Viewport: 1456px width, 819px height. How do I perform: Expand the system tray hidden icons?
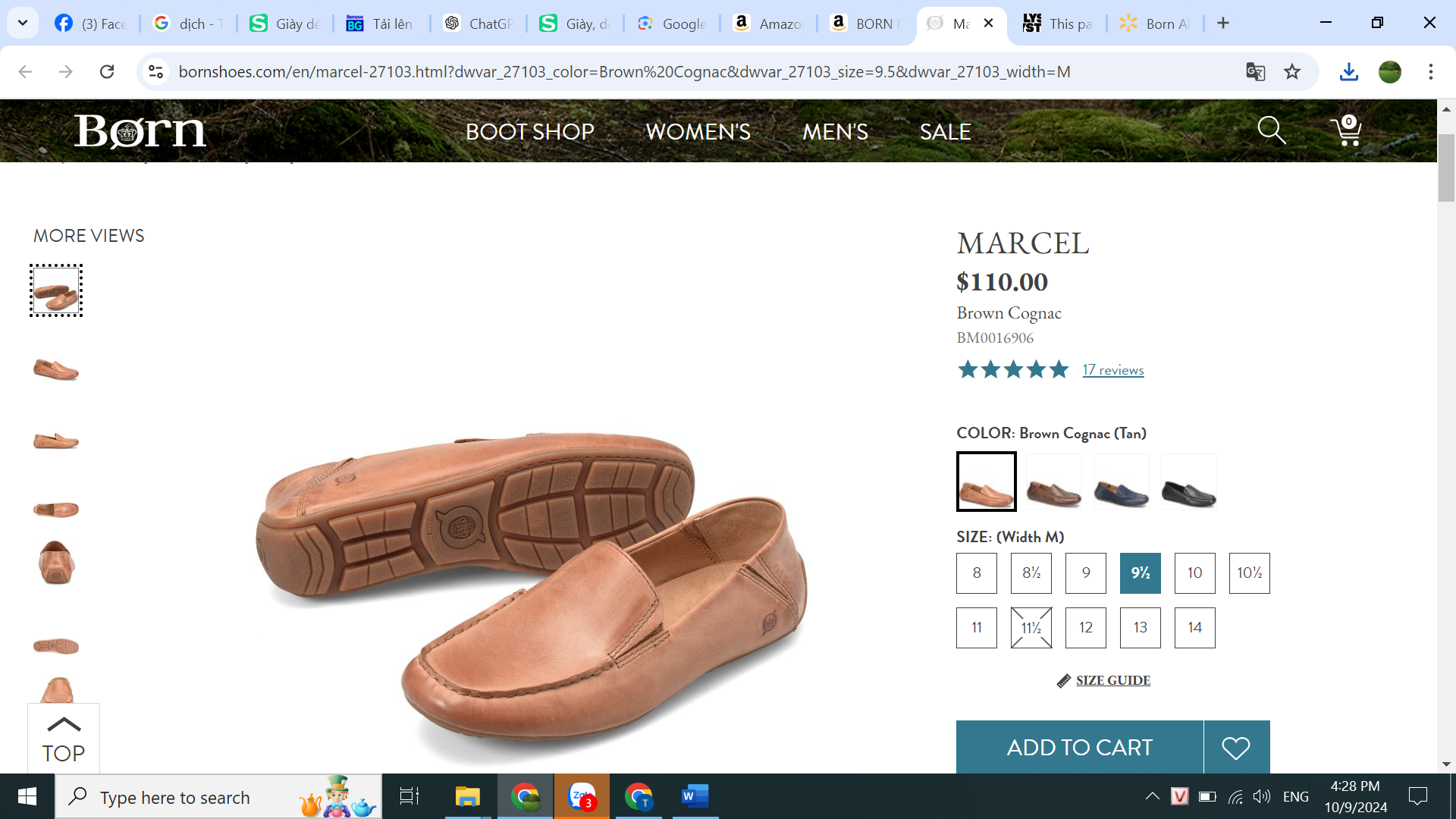[x=1152, y=796]
